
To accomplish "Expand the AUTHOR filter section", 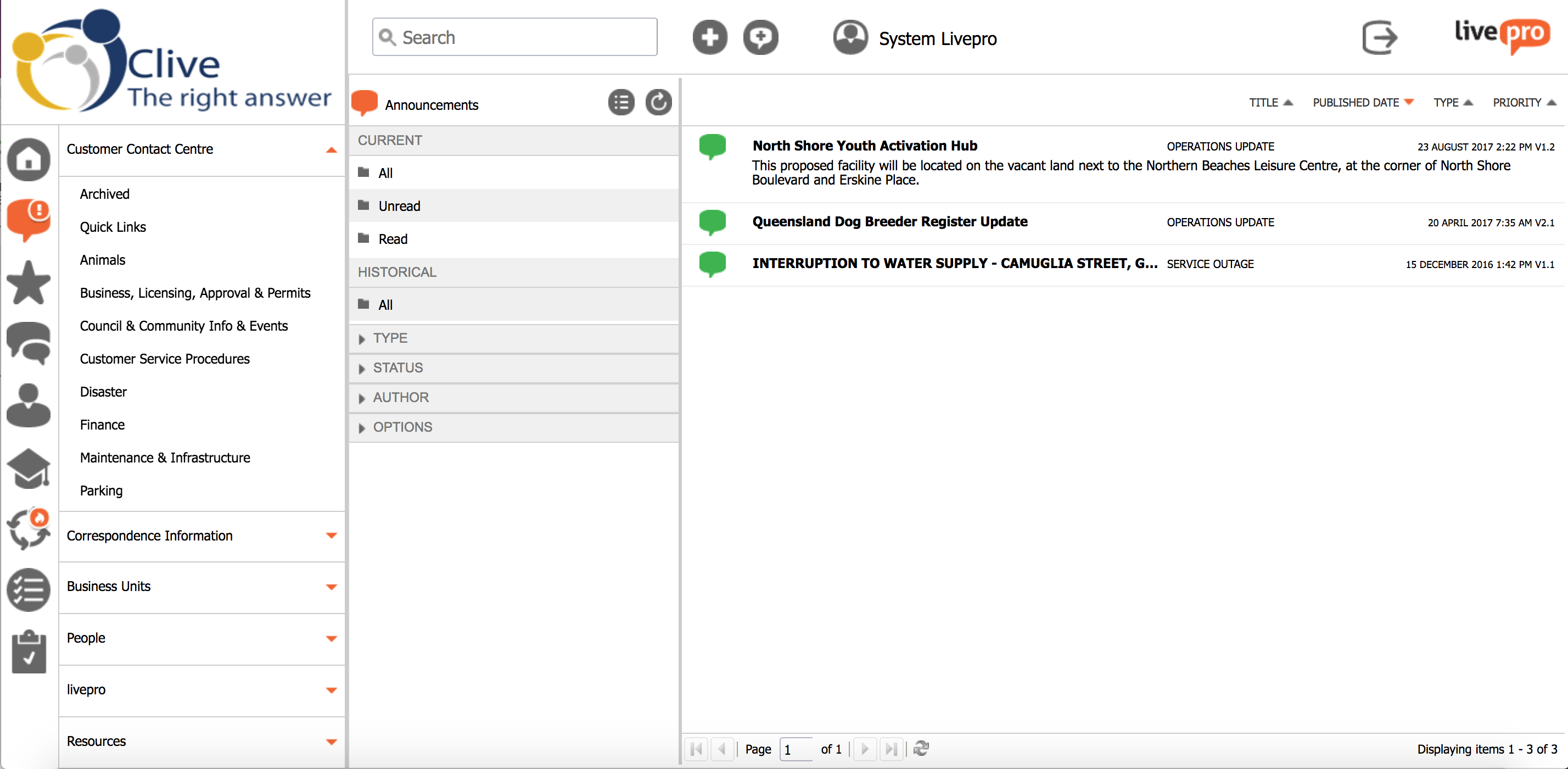I will (401, 398).
